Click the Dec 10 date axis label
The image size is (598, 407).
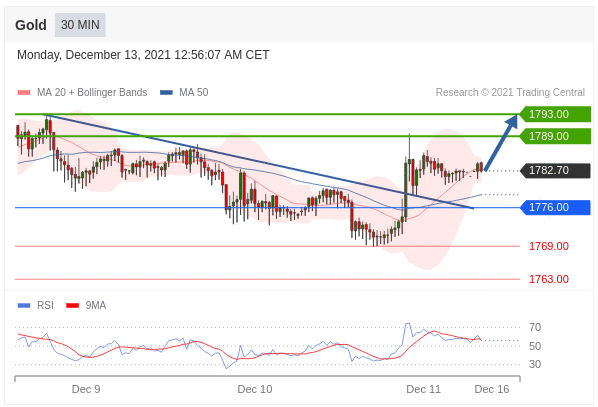click(255, 389)
